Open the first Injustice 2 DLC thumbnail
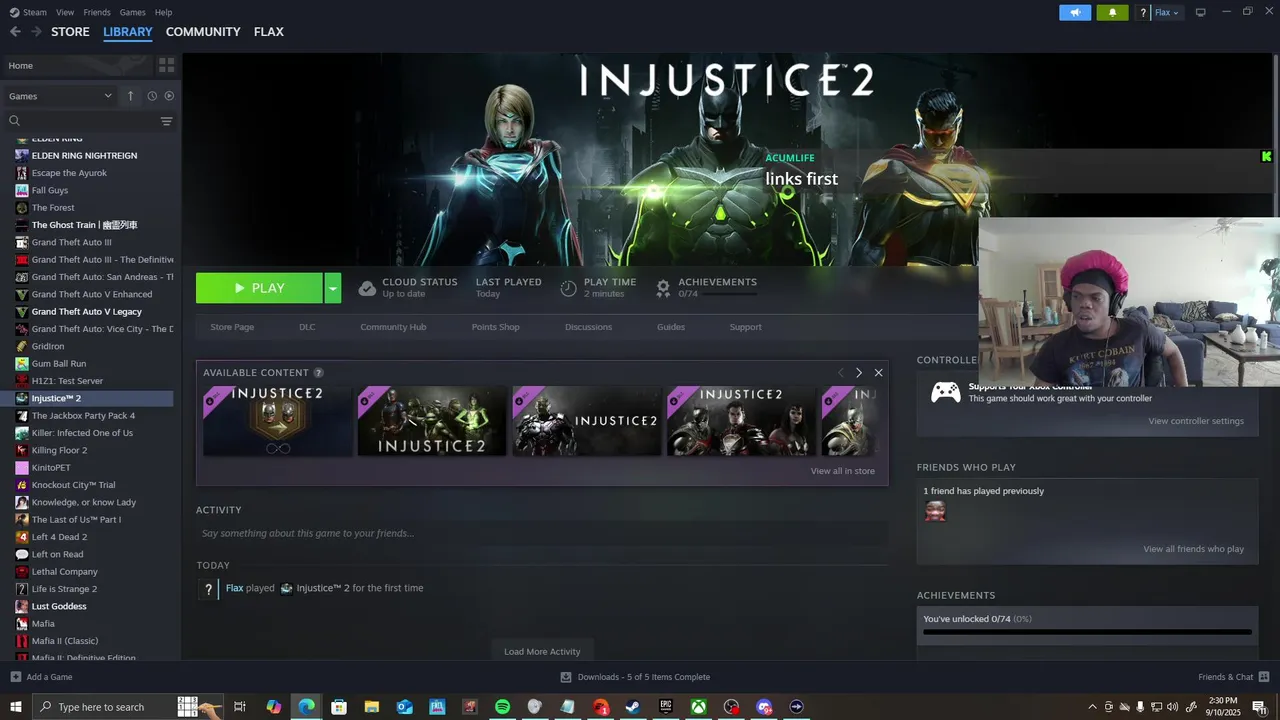 coord(278,421)
